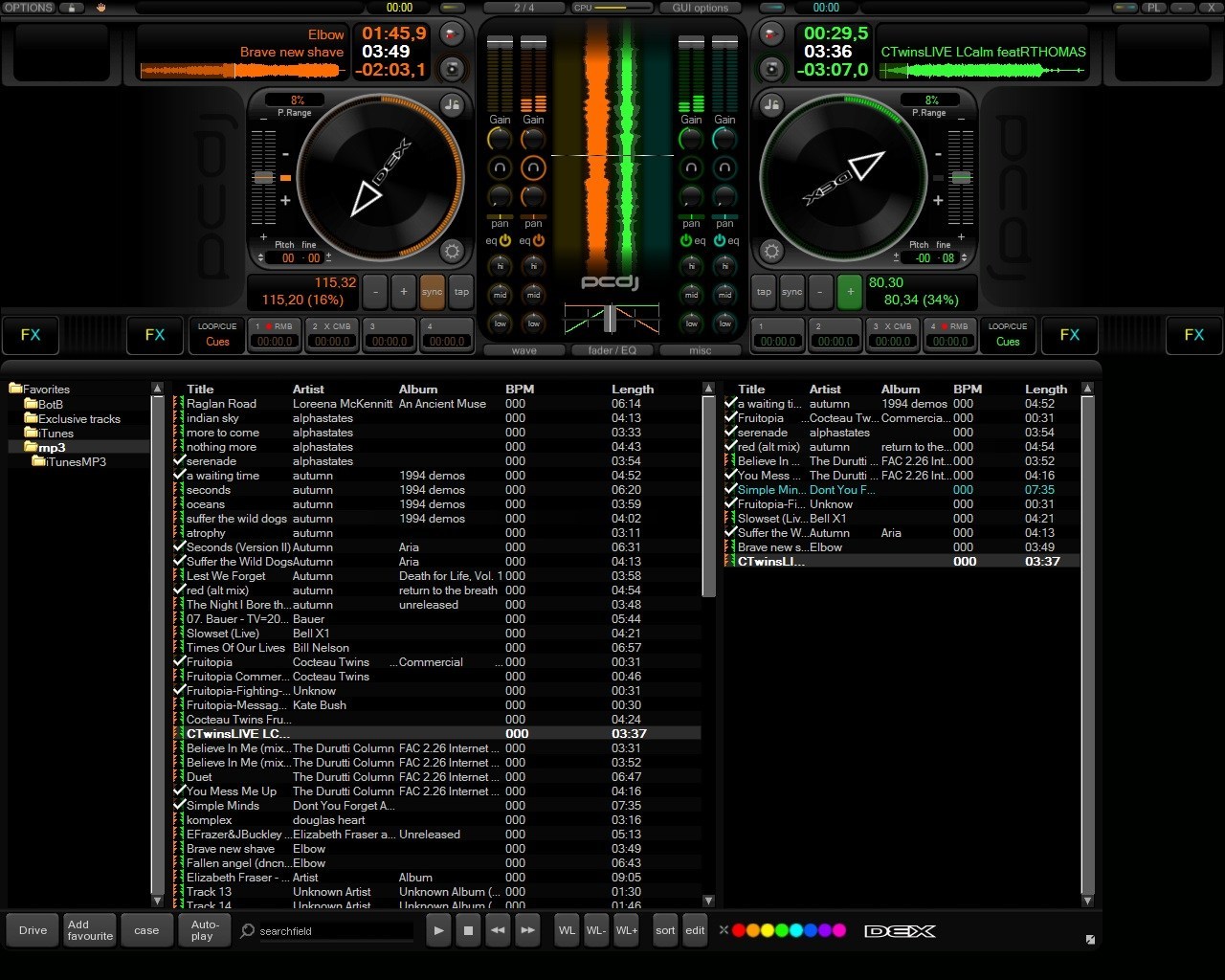This screenshot has width=1225, height=980.
Task: Click far-left FX button
Action: (x=31, y=335)
